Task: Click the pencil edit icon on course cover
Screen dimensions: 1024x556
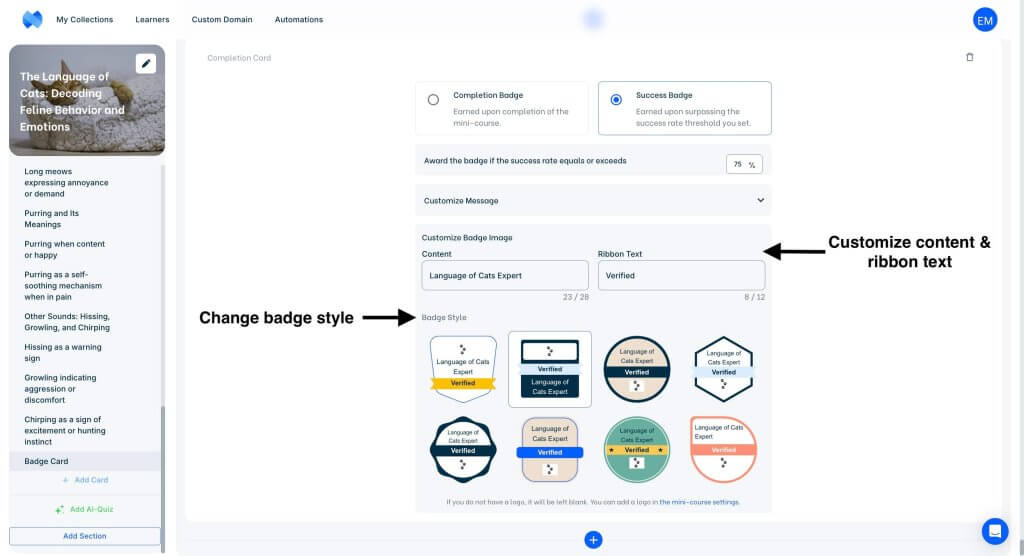Action: click(146, 64)
